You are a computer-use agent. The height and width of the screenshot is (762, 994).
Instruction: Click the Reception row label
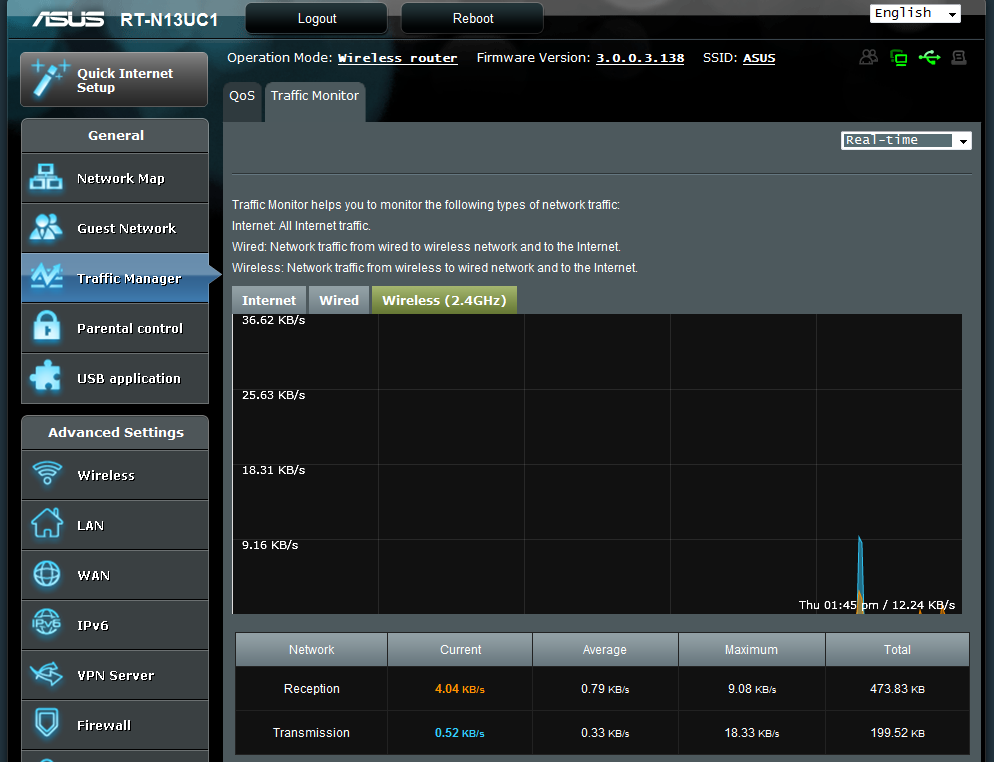point(311,689)
